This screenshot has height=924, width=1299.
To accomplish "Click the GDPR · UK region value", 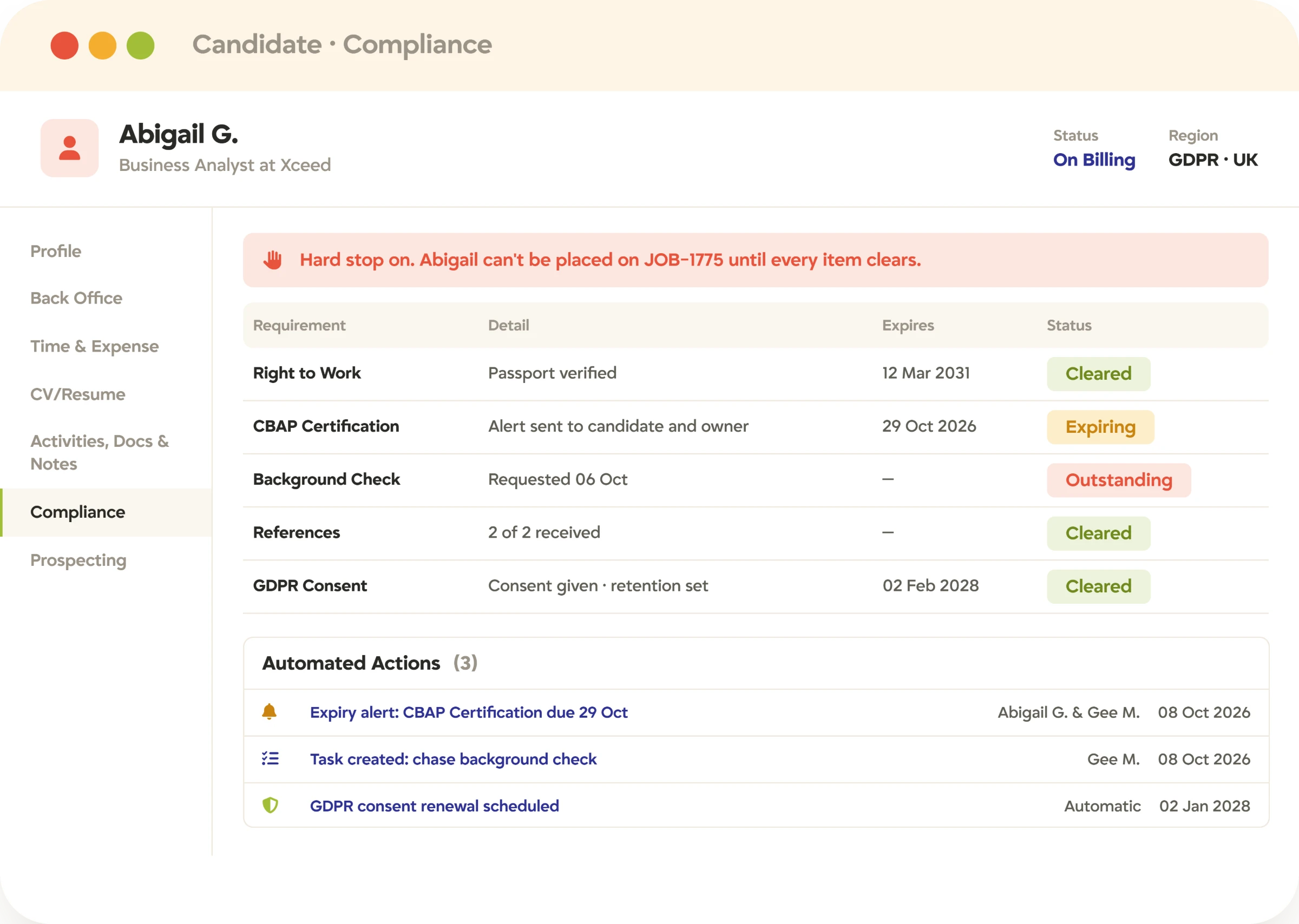I will [x=1213, y=160].
